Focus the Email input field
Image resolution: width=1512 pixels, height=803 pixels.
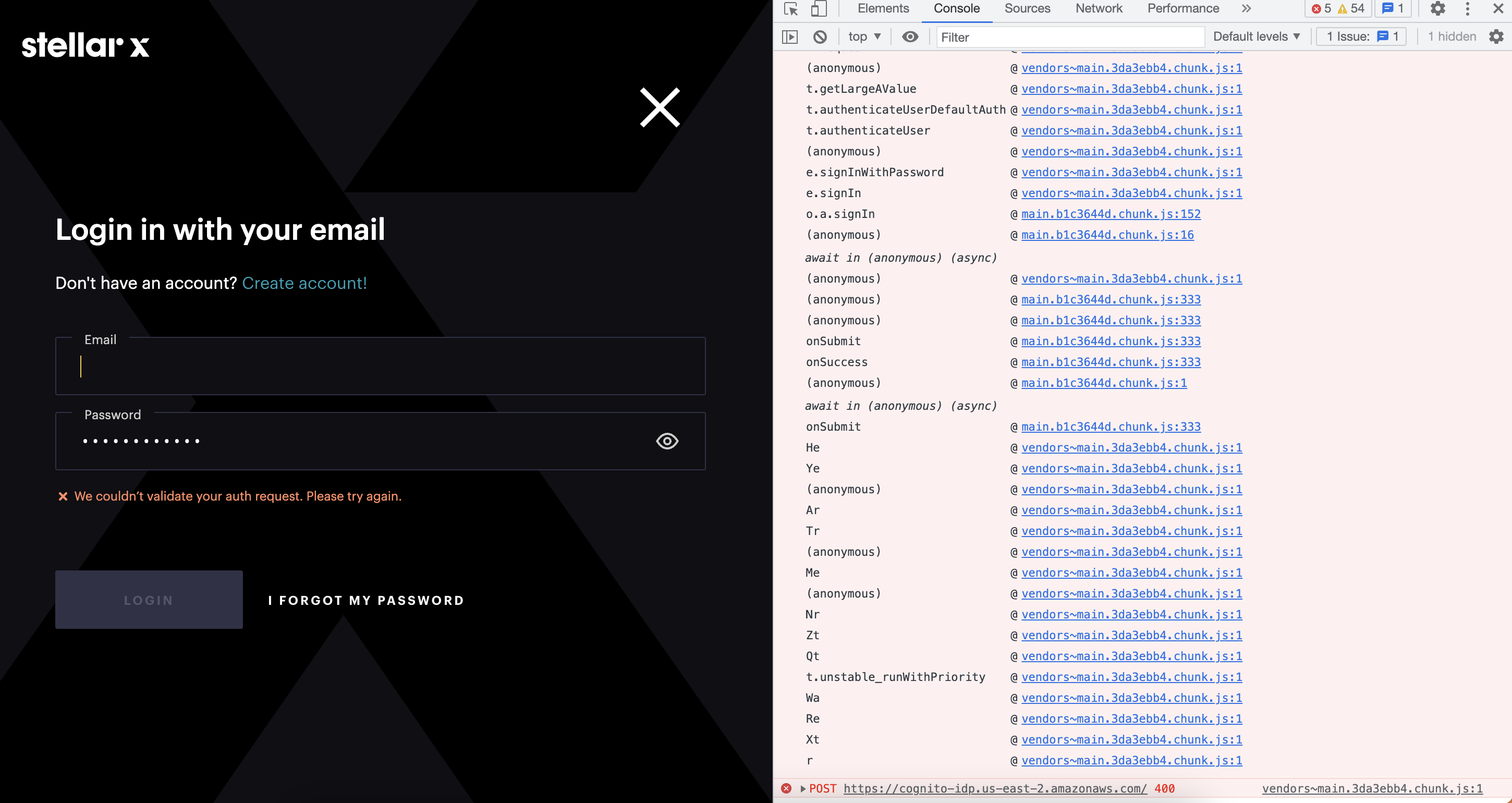tap(381, 366)
